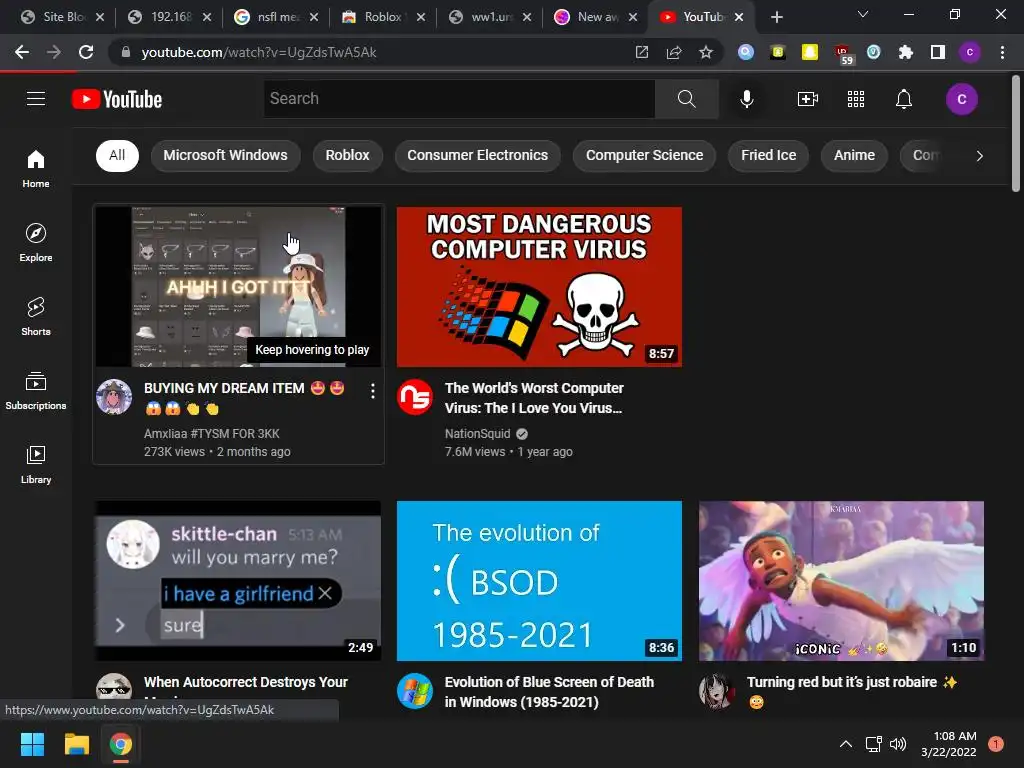Show more topic chips with right arrow
Viewport: 1024px width, 768px height.
click(979, 155)
